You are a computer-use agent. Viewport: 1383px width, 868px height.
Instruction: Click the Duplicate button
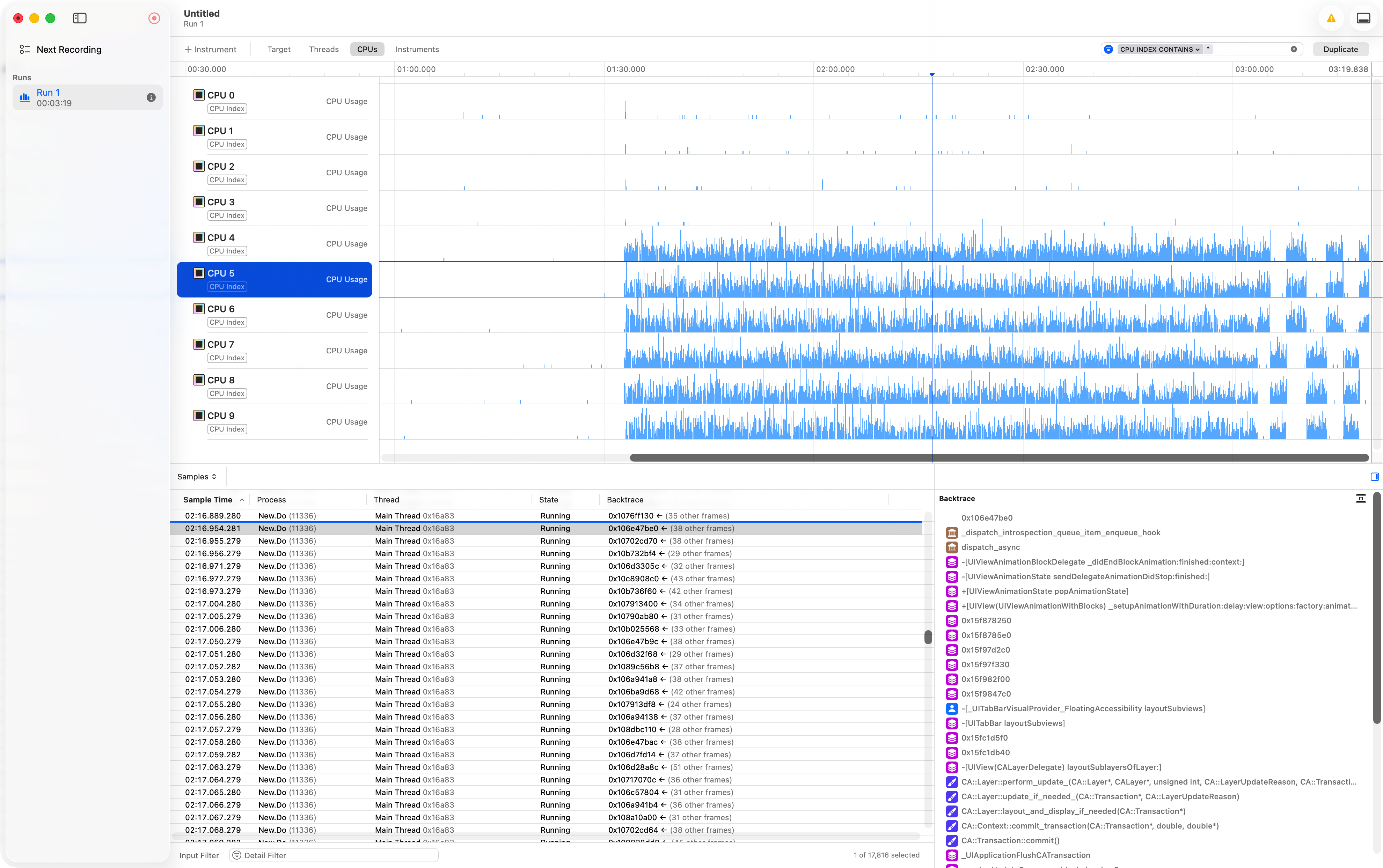coord(1340,49)
